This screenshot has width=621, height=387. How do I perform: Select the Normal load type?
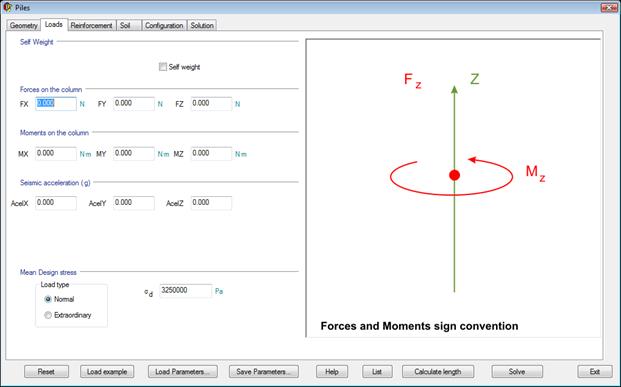(48, 299)
